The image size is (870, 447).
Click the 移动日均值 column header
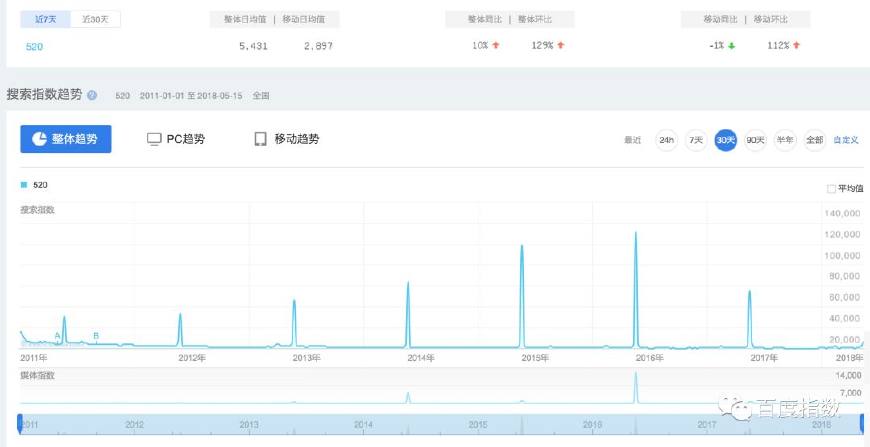pos(304,19)
